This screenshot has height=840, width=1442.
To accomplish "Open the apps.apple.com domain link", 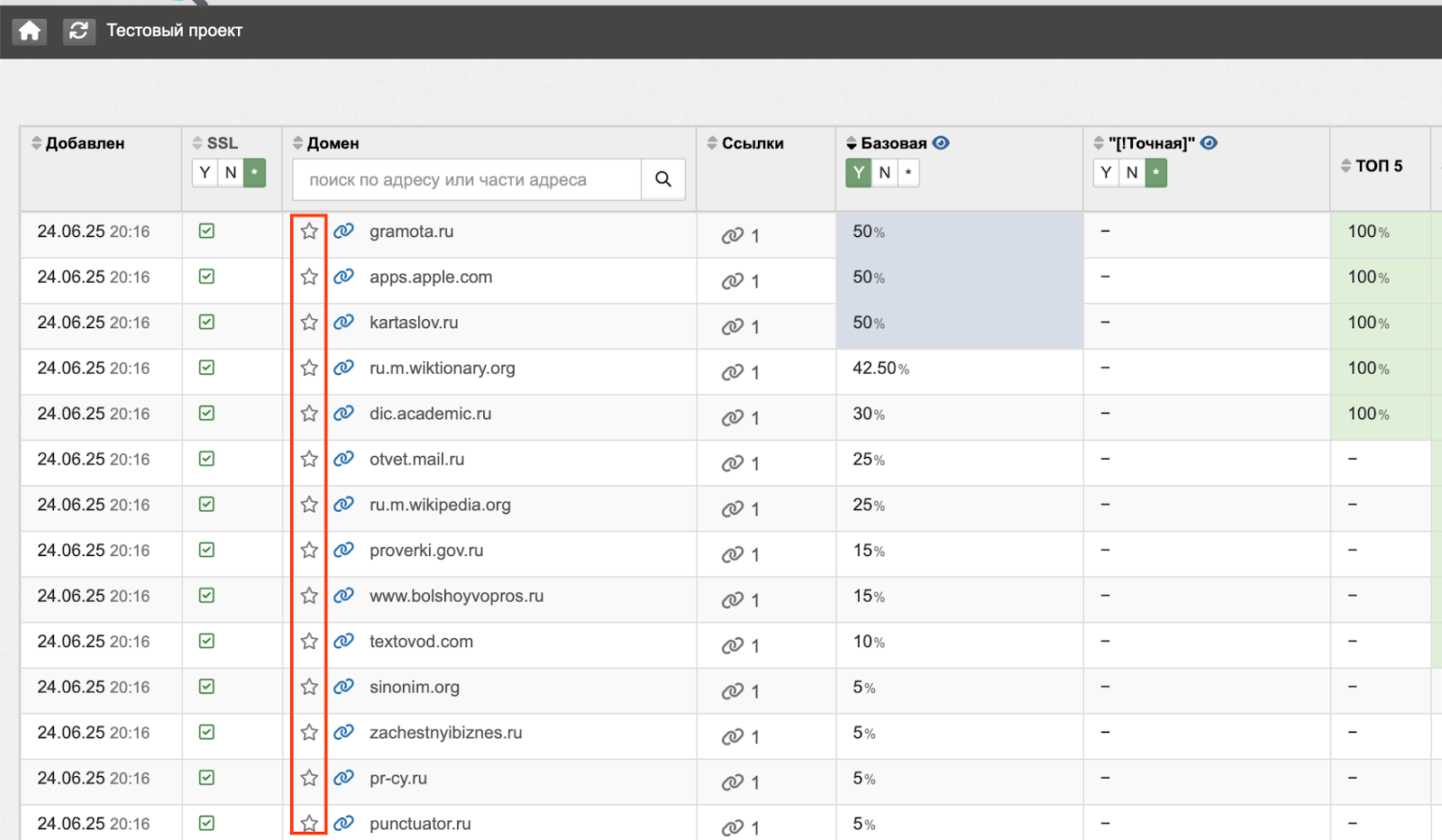I will point(431,277).
